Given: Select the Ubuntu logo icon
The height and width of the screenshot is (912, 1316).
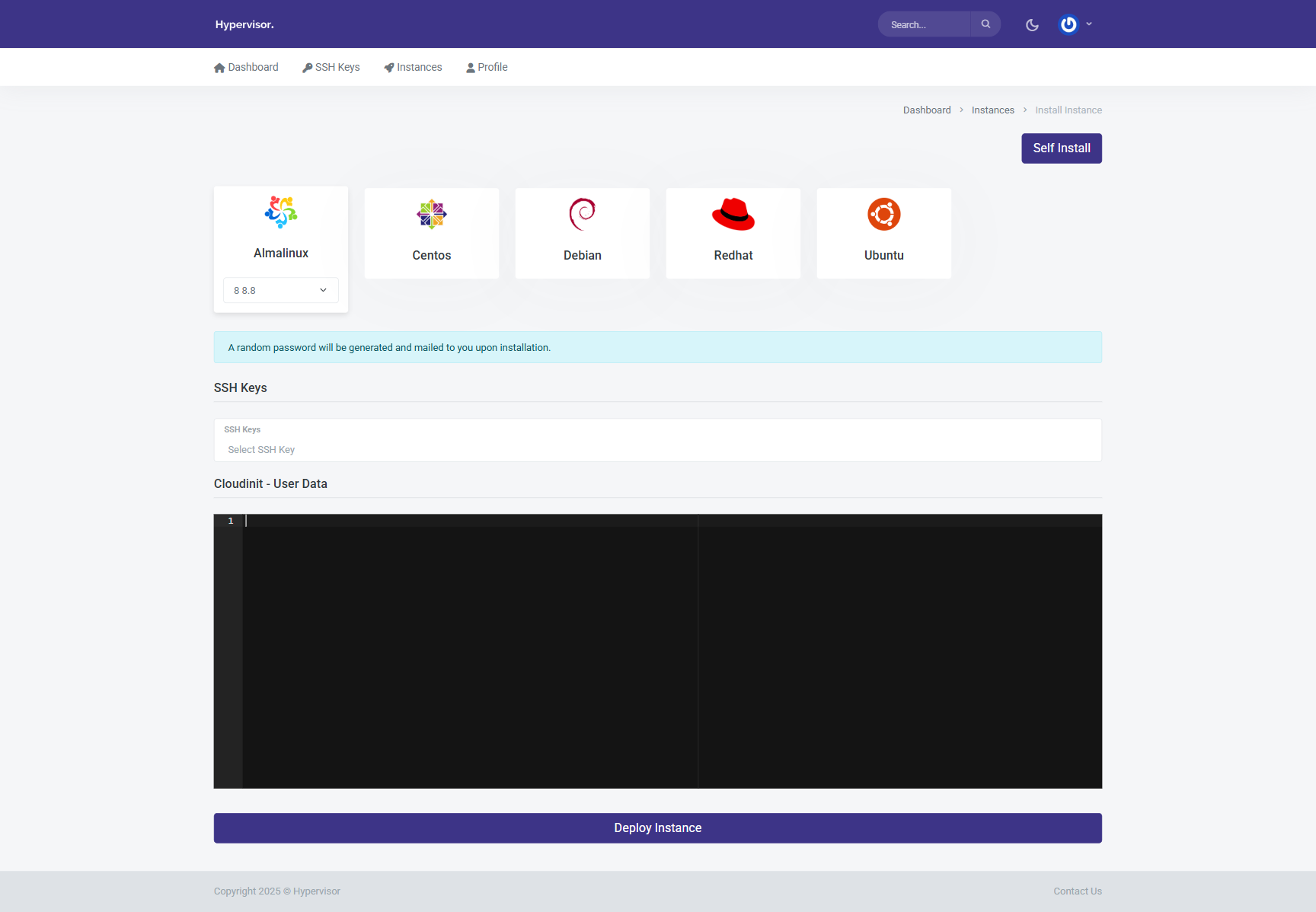Looking at the screenshot, I should coord(884,214).
